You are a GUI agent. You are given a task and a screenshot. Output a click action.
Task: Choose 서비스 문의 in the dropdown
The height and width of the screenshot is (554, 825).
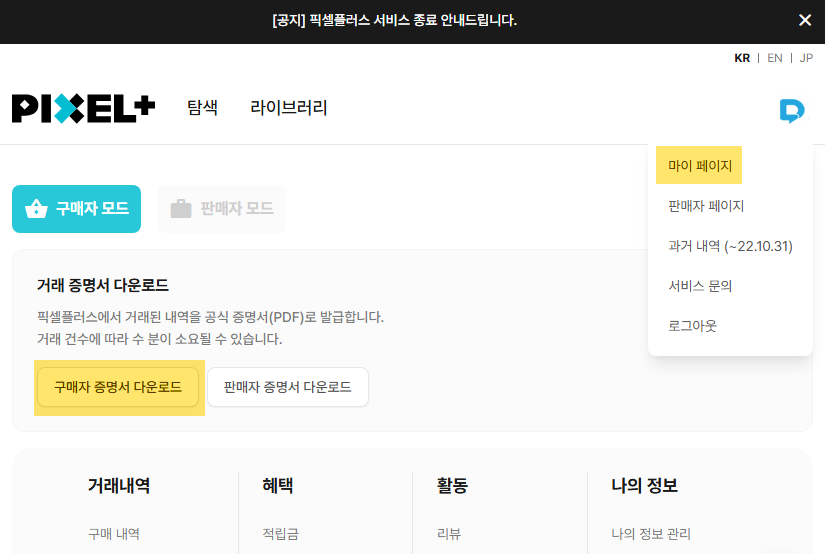point(700,286)
